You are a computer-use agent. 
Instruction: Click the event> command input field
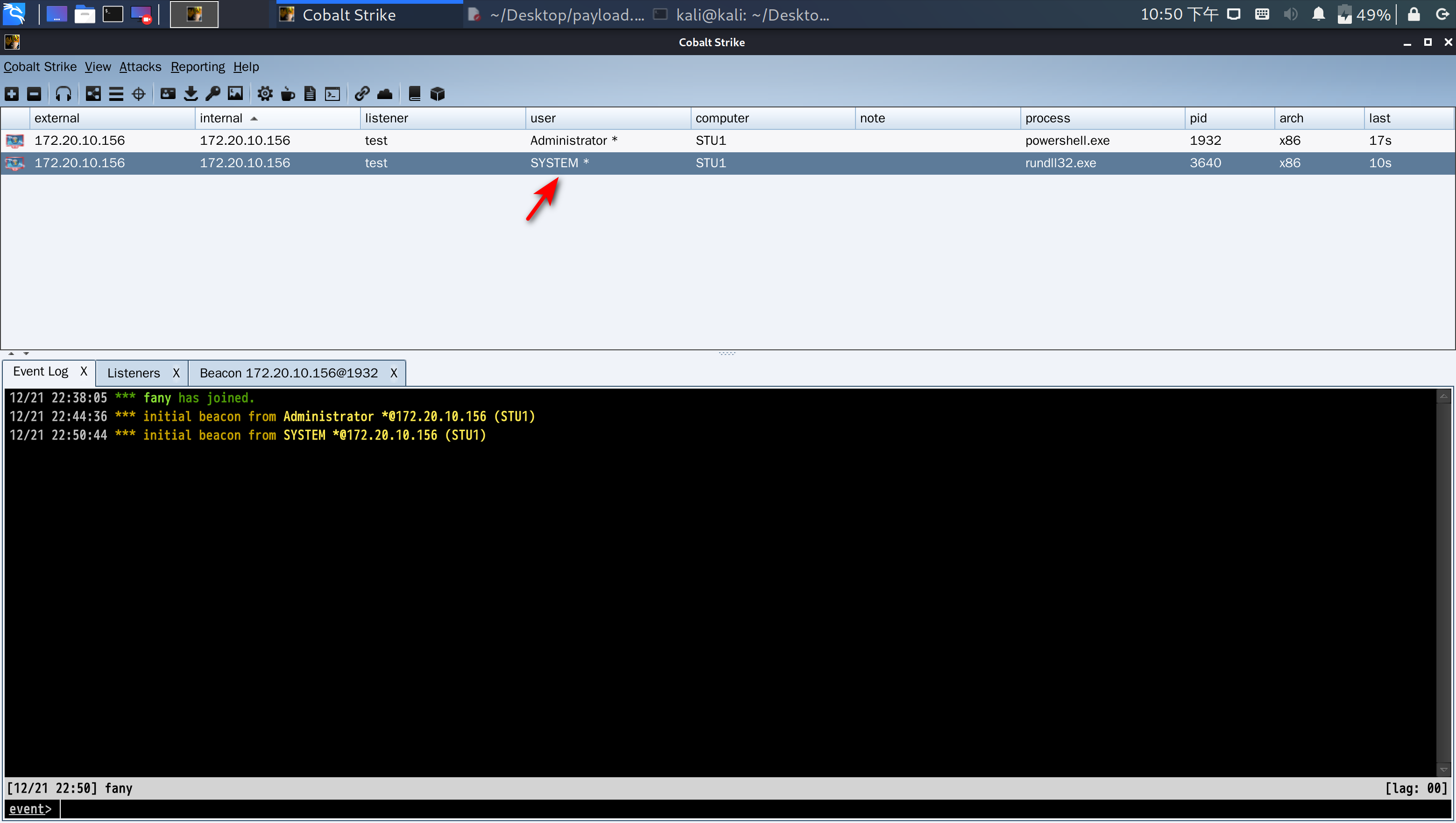click(x=735, y=809)
